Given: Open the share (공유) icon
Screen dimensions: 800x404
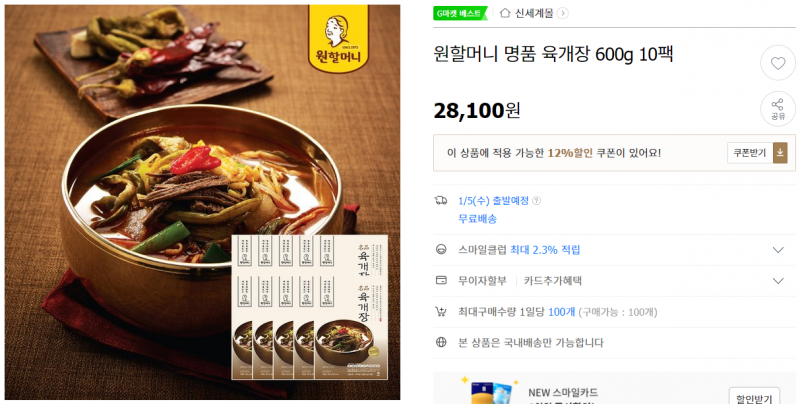Looking at the screenshot, I should click(x=778, y=109).
